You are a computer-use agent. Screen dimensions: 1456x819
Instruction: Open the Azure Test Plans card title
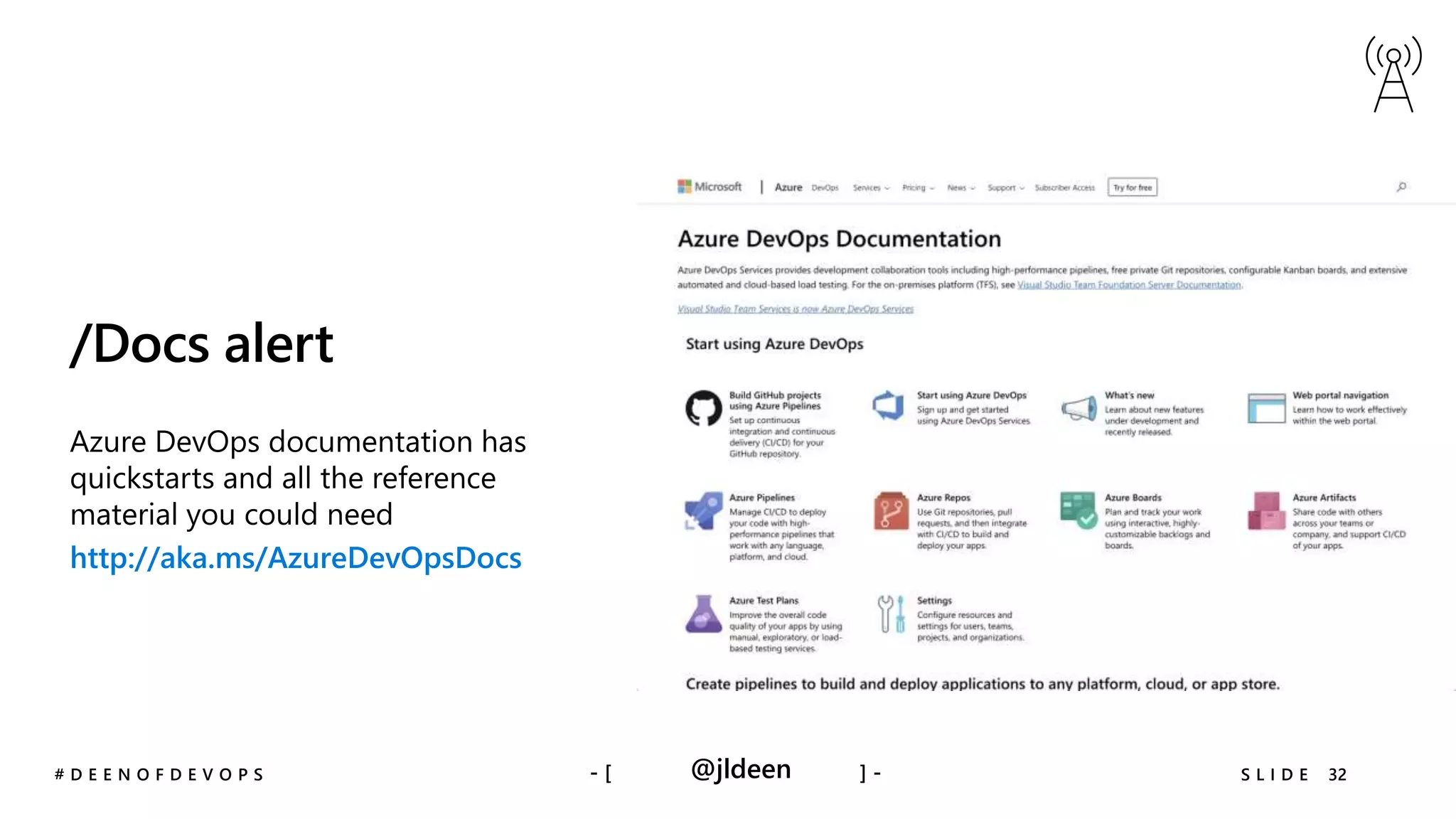(x=764, y=601)
